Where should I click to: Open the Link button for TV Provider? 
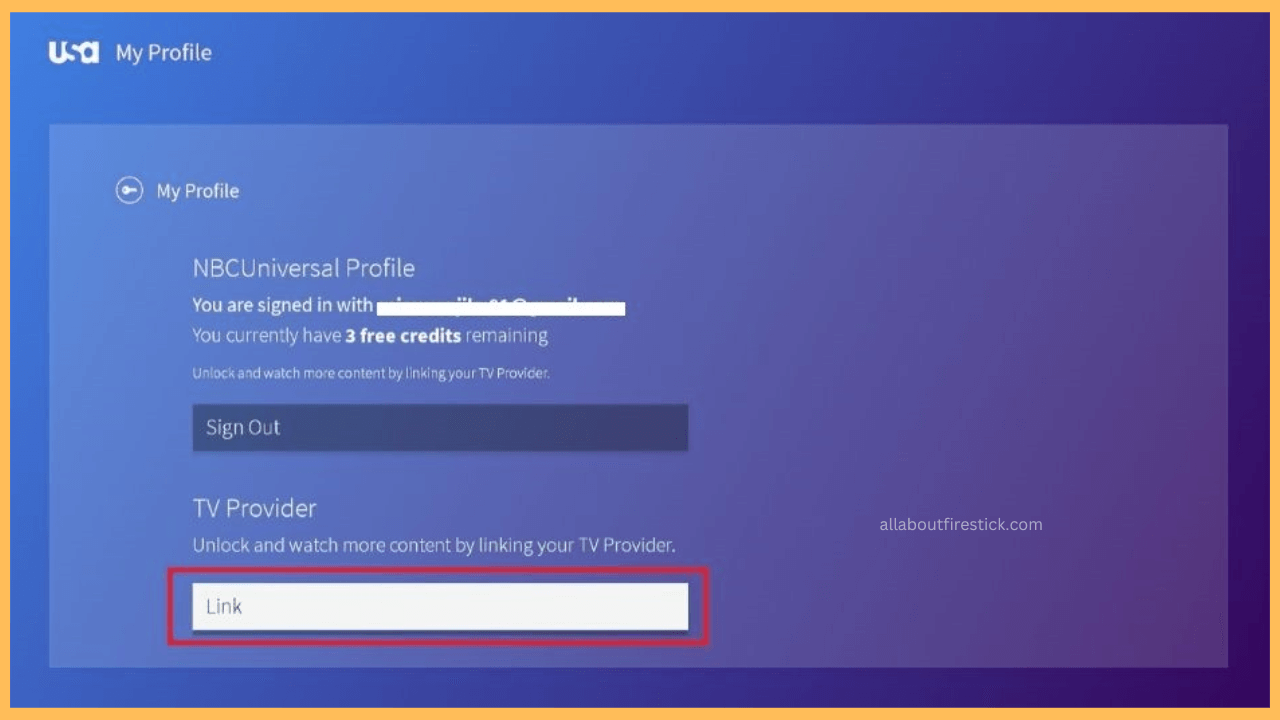click(x=440, y=606)
